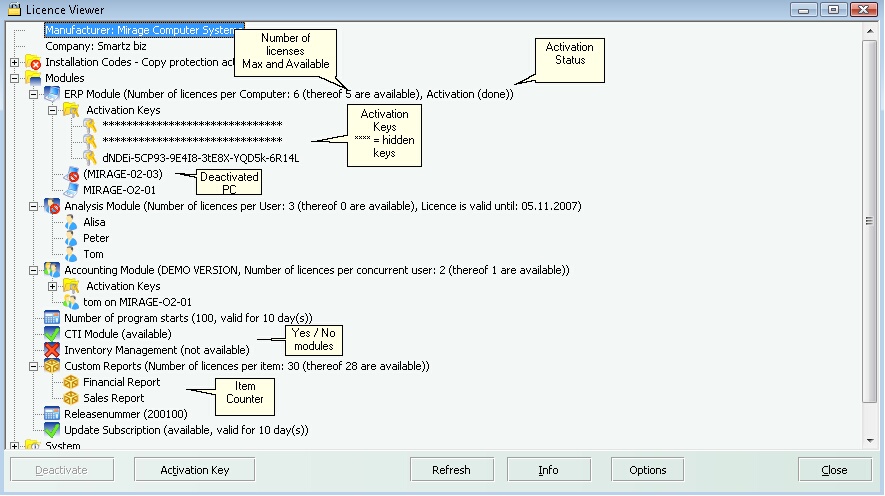This screenshot has width=885, height=496.
Task: Collapse the Modules tree node
Action: pos(14,78)
